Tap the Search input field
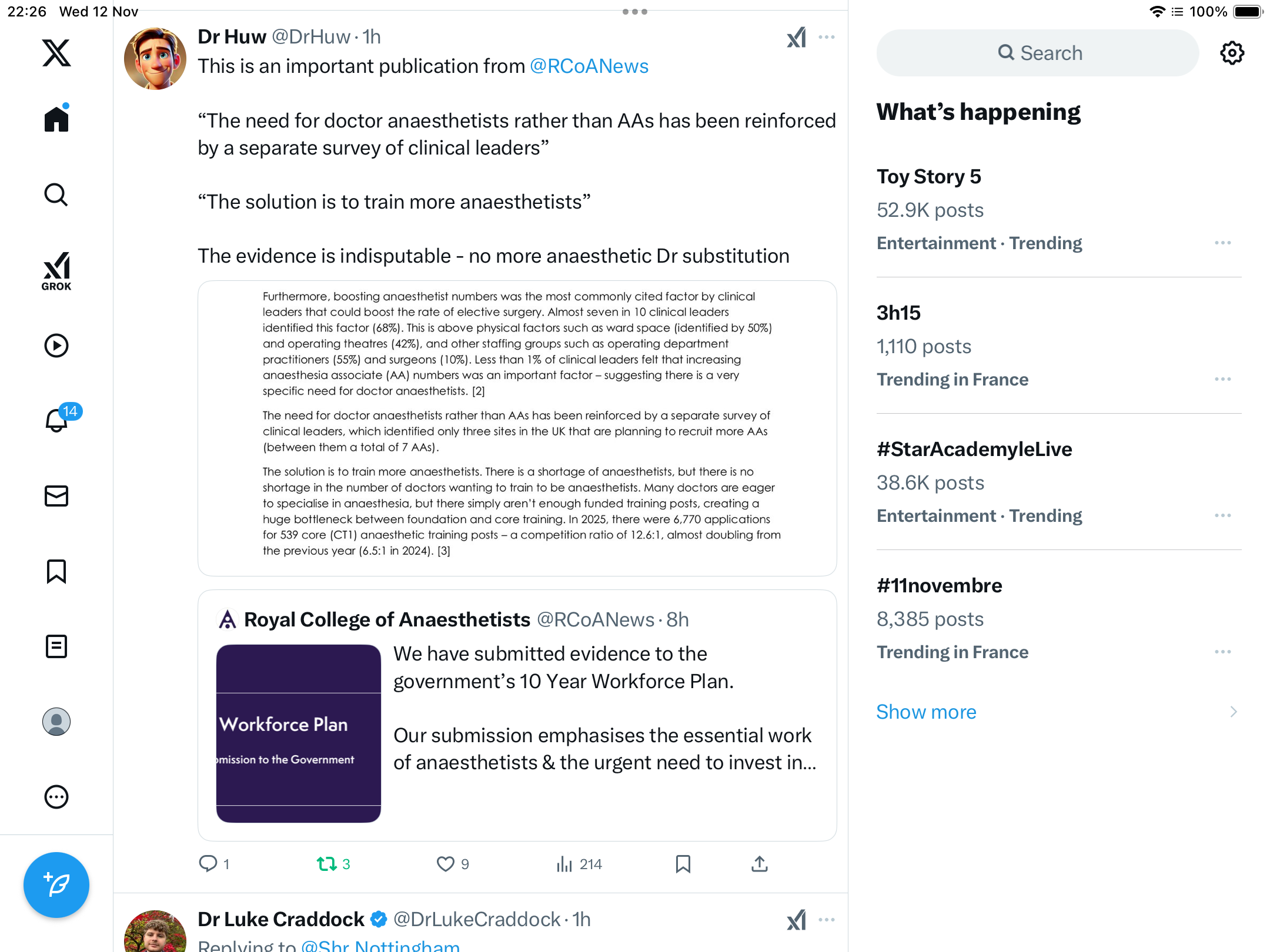This screenshot has width=1270, height=952. pos(1037,53)
